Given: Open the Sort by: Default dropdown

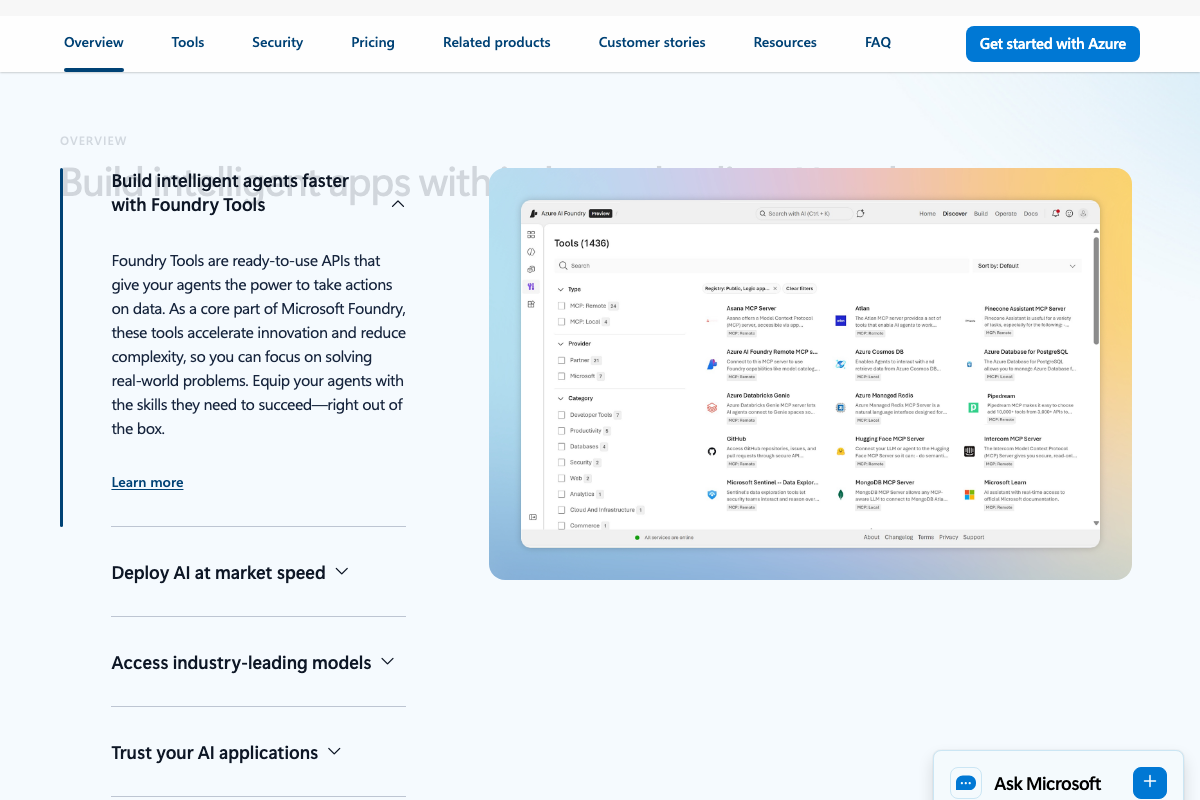Looking at the screenshot, I should tap(1027, 266).
